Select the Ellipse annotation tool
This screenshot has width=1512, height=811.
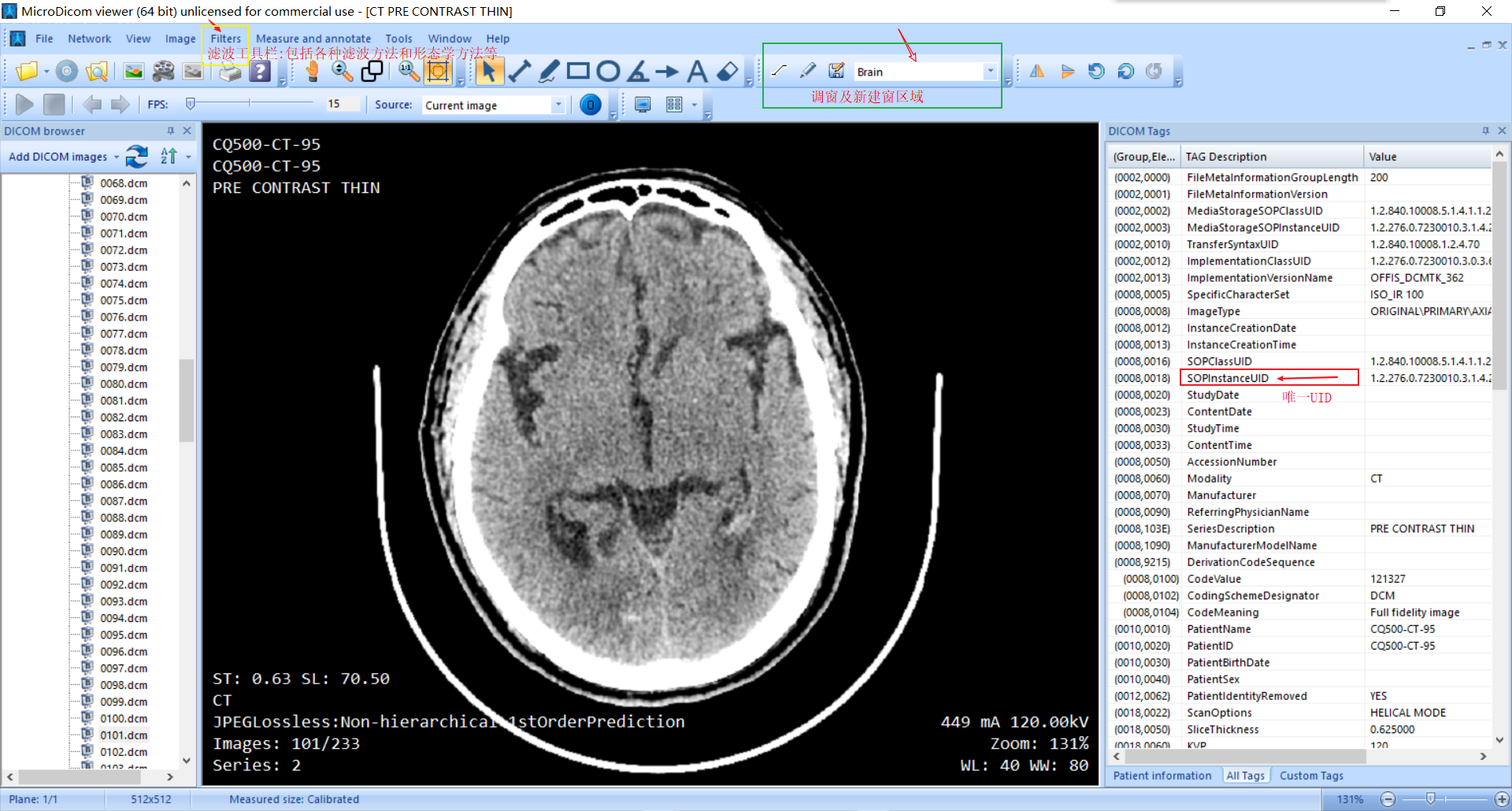(608, 71)
